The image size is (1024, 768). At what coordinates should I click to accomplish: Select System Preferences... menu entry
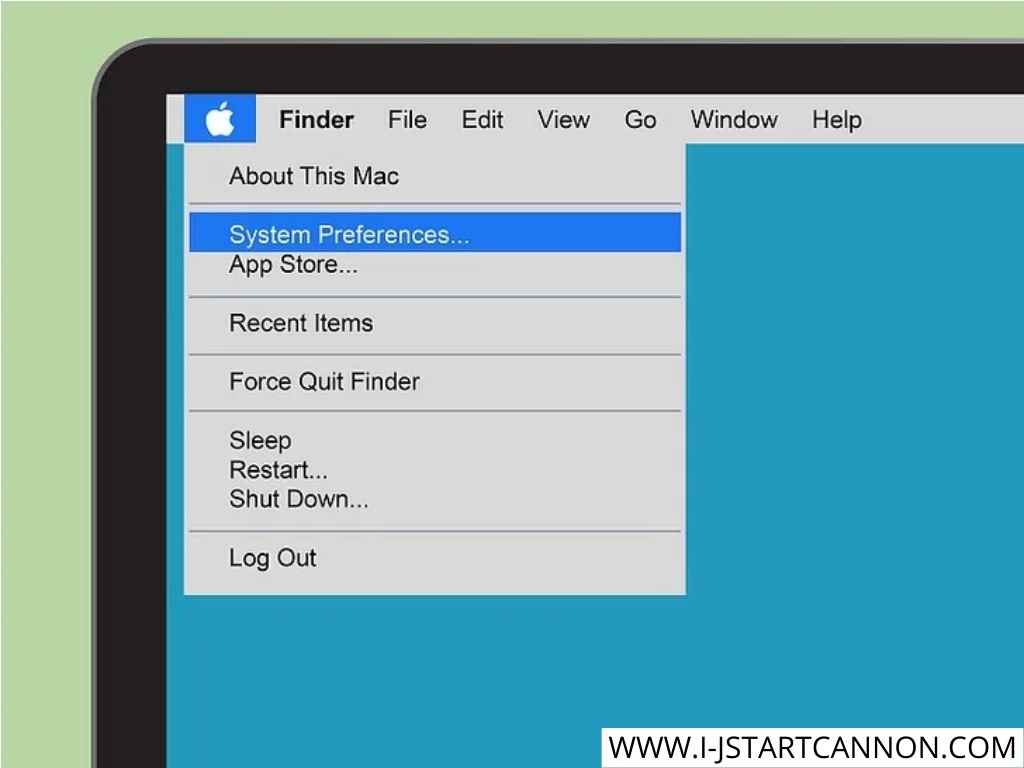pos(435,232)
